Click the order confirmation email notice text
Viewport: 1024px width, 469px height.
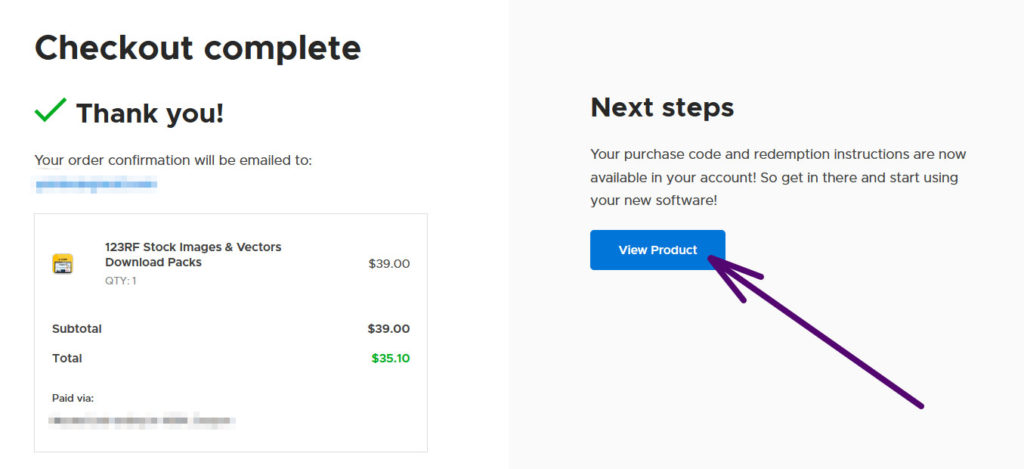173,160
